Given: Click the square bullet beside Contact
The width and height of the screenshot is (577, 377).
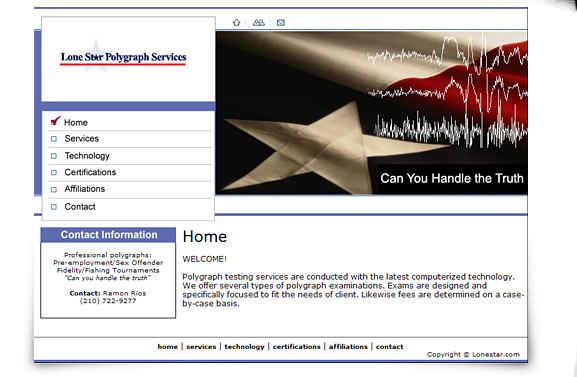Looking at the screenshot, I should (x=54, y=207).
